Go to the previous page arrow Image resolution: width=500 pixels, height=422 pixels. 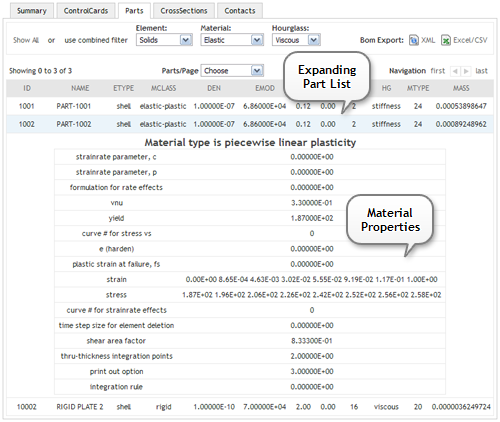(455, 71)
